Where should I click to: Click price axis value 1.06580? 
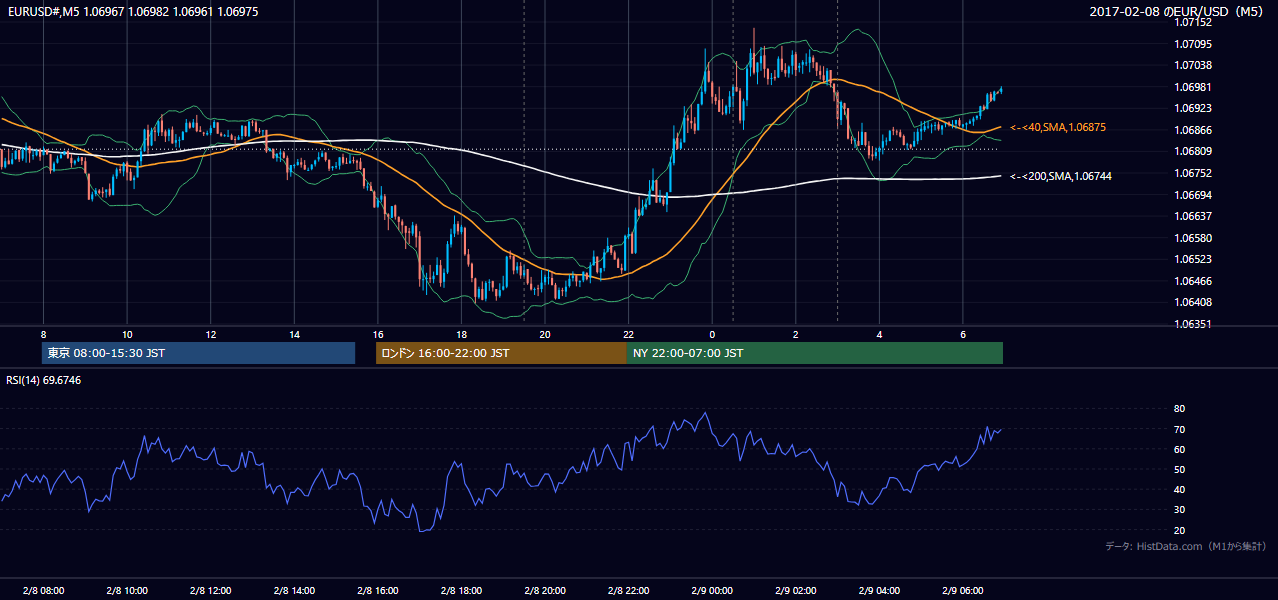tap(1194, 238)
